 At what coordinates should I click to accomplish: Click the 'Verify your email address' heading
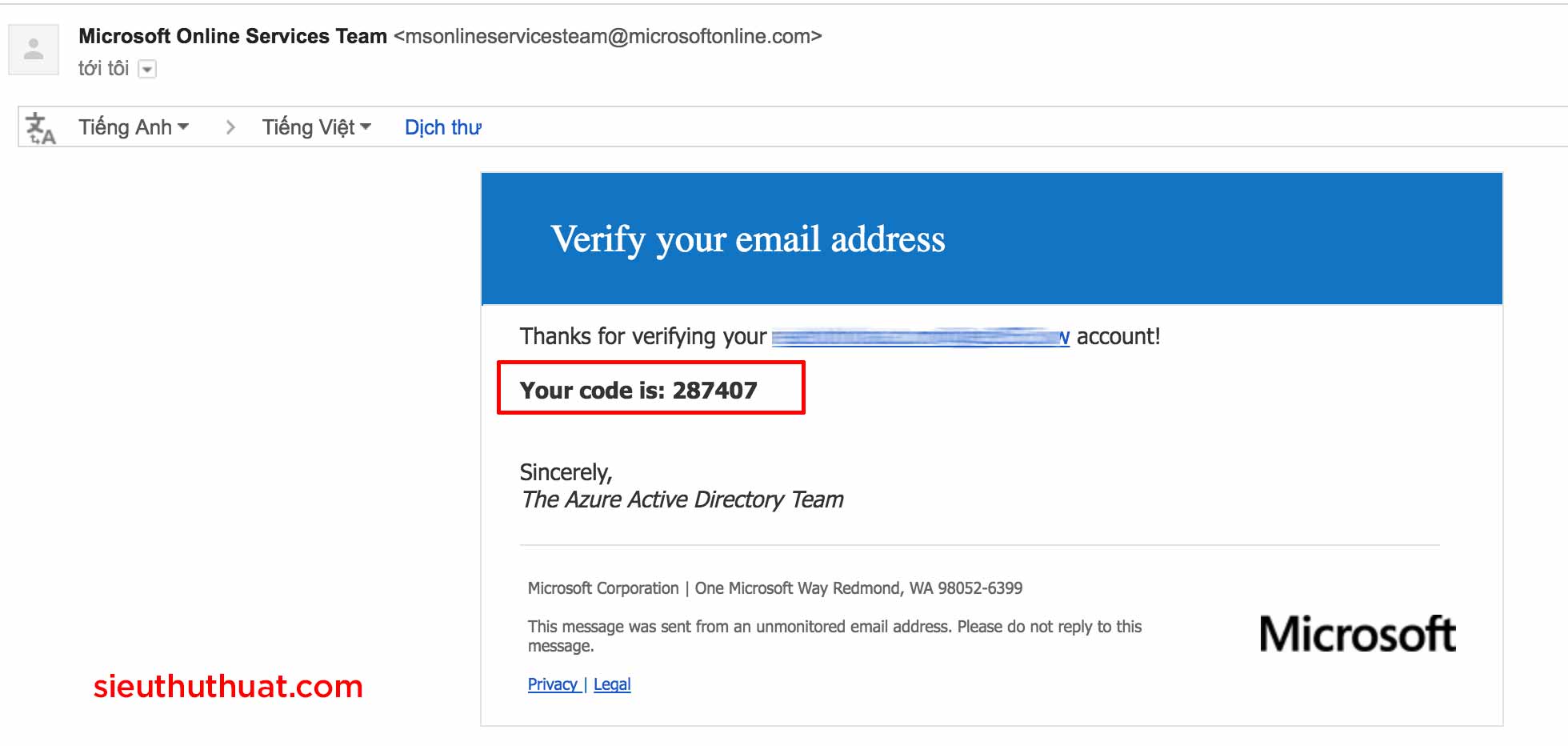pos(748,239)
